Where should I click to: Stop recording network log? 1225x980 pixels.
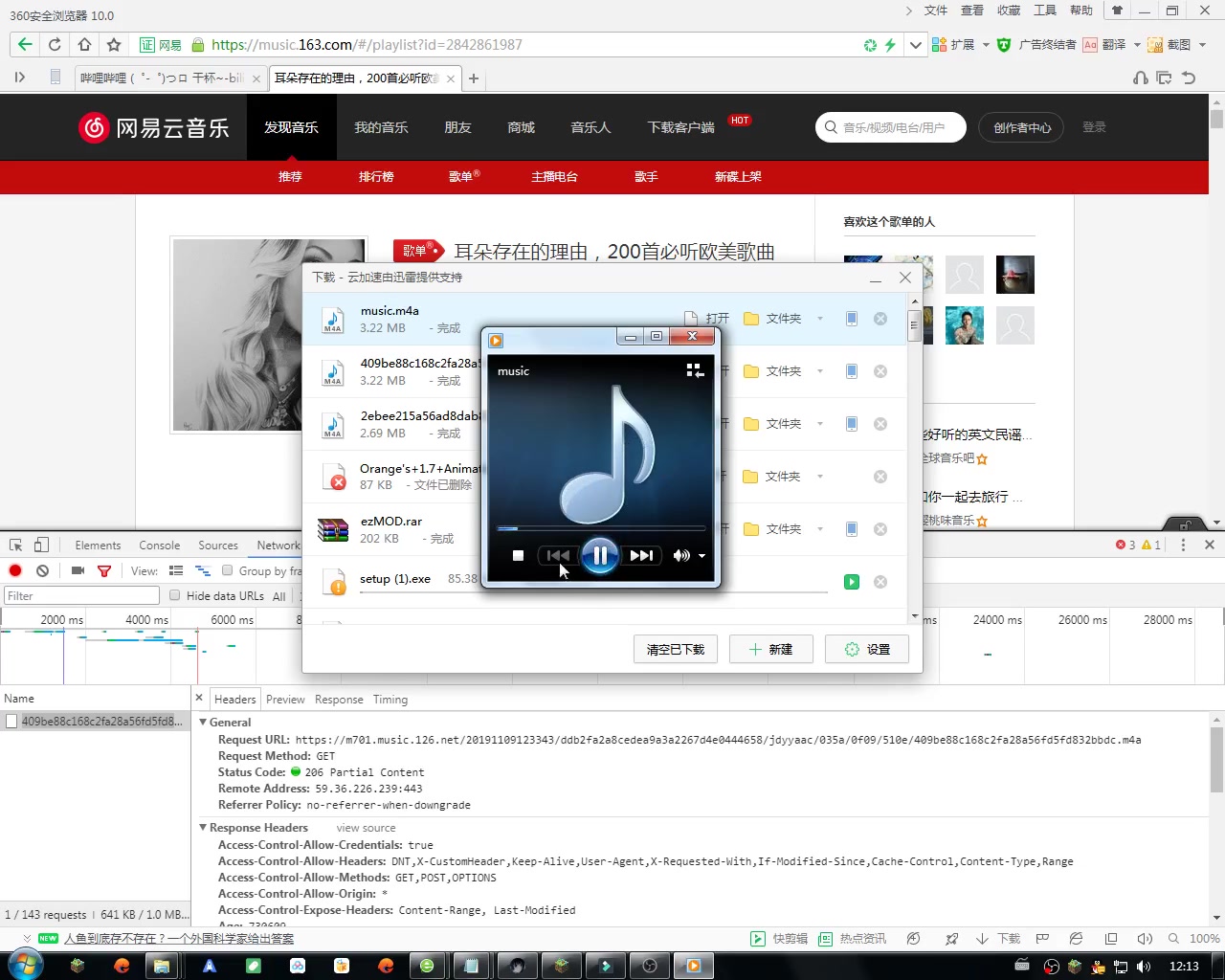(15, 570)
